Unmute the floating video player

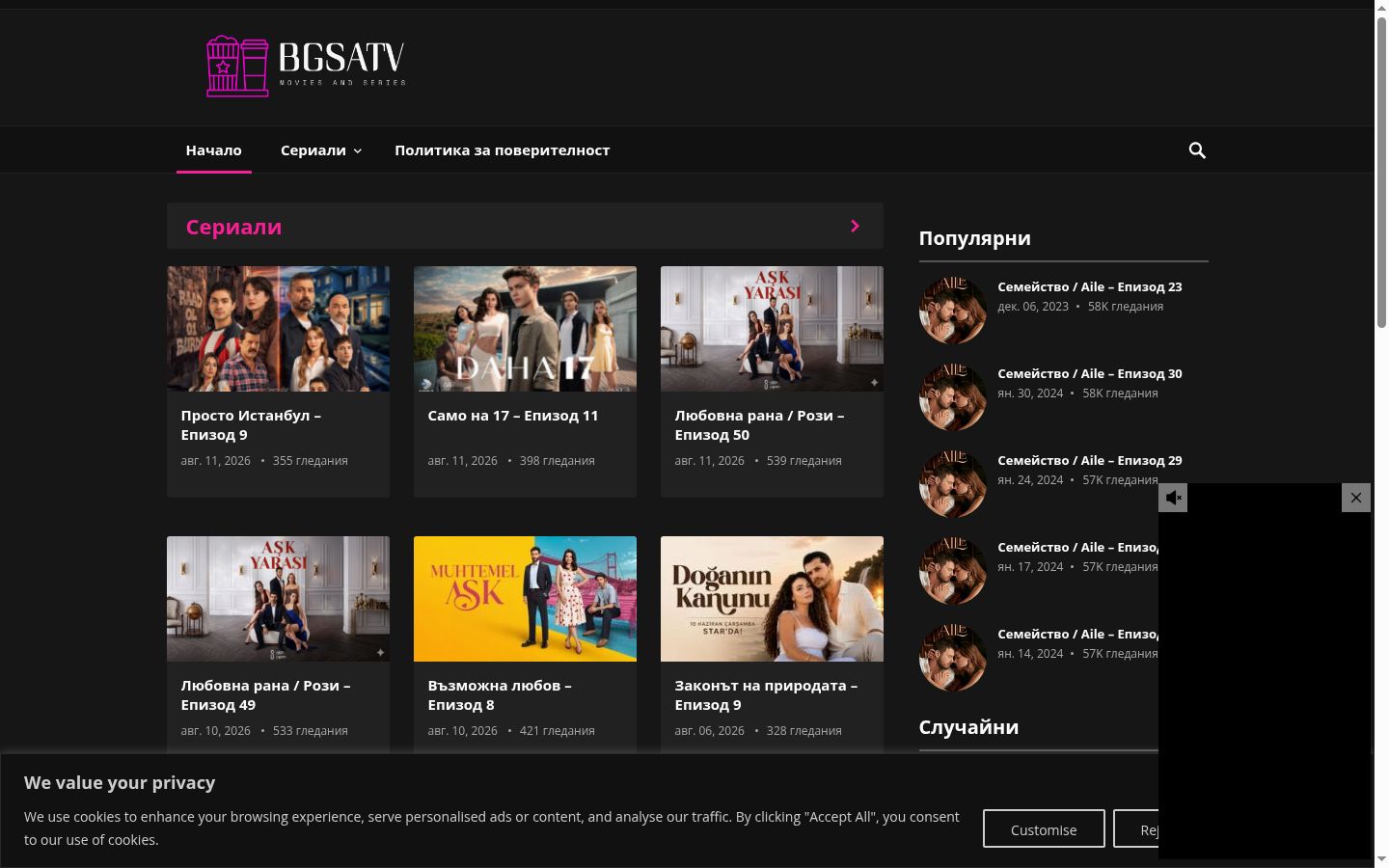[x=1173, y=498]
